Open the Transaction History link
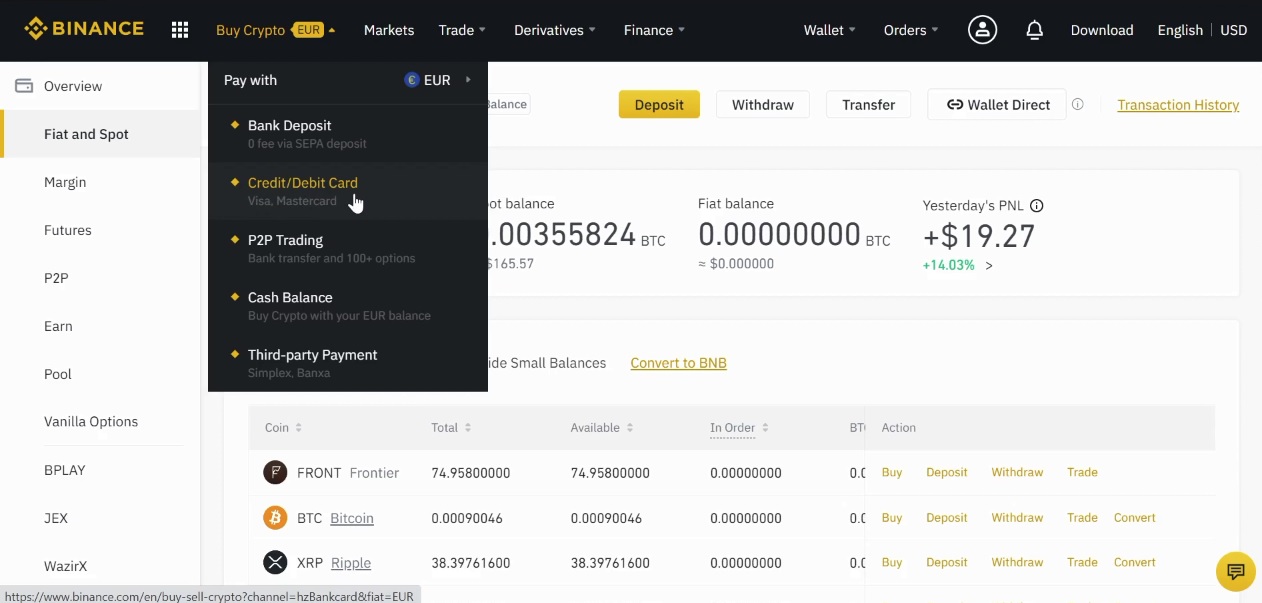Viewport: 1262px width, 603px height. (x=1178, y=104)
